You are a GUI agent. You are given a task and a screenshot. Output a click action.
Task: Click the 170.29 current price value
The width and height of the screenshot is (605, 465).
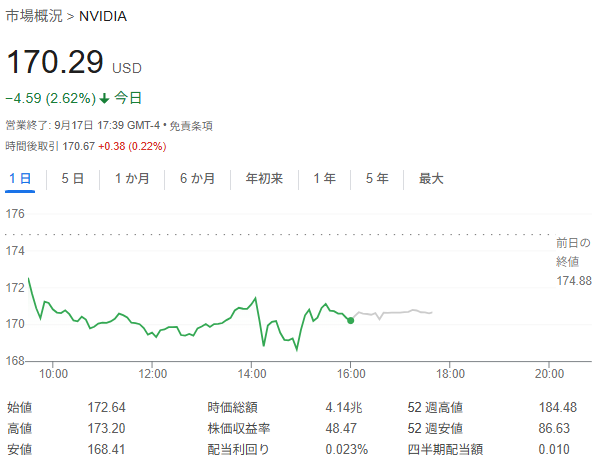(55, 62)
